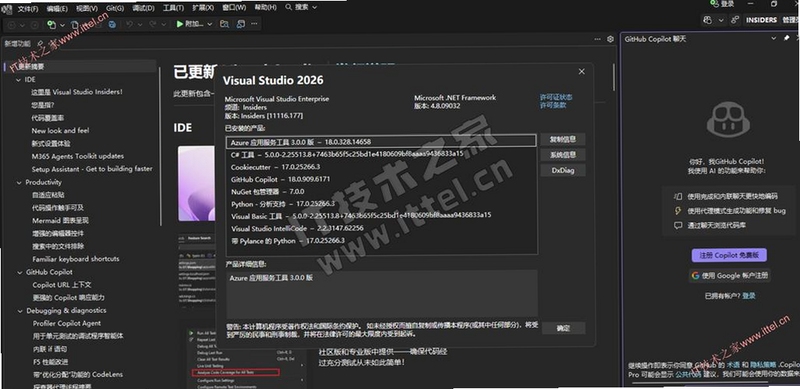Open the Copilot toolbar dropdown arrow
The image size is (800, 389).
[x=721, y=20]
